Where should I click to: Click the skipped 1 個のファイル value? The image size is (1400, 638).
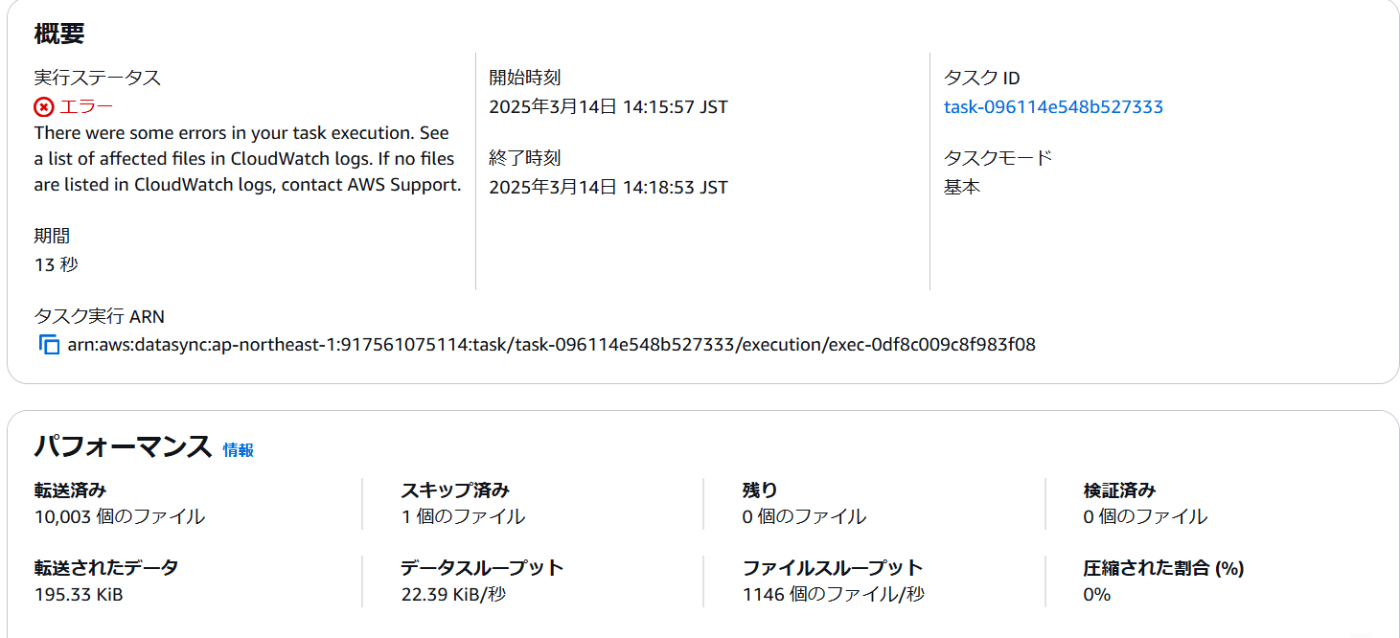click(x=462, y=517)
